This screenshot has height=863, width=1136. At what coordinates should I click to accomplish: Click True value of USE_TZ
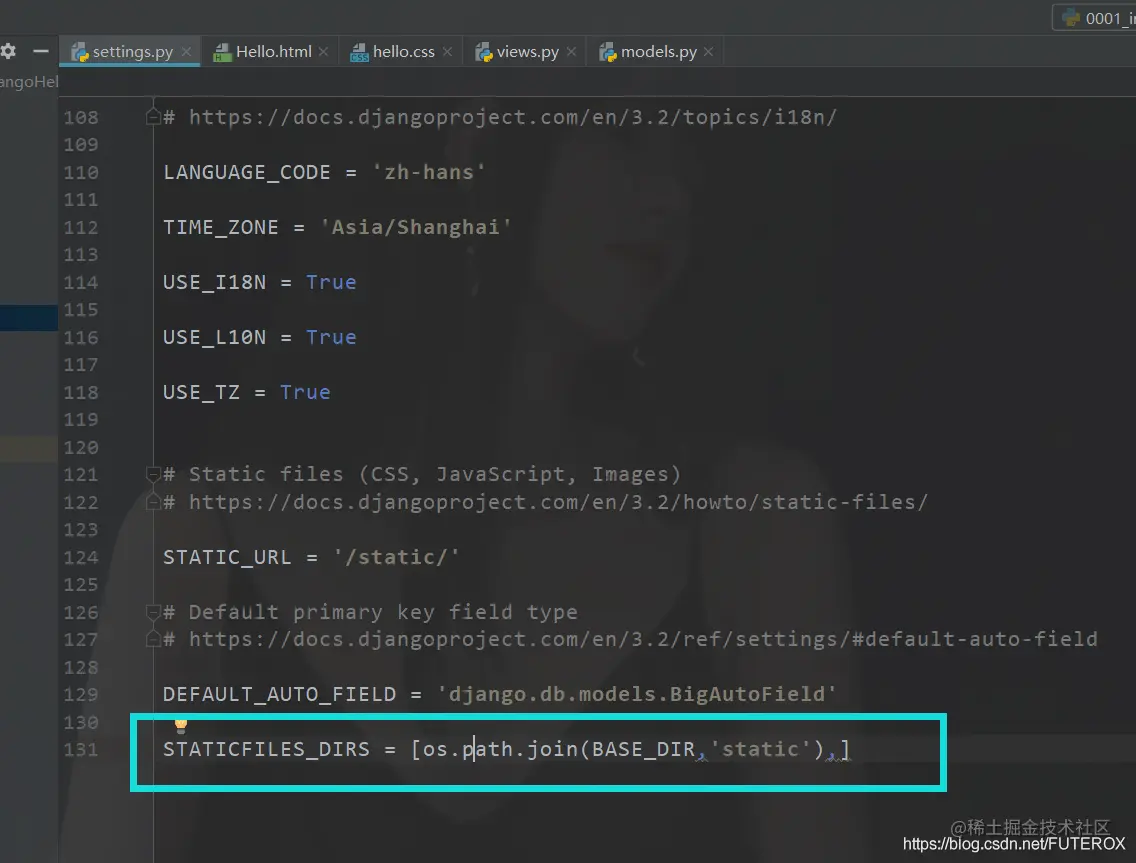(305, 392)
